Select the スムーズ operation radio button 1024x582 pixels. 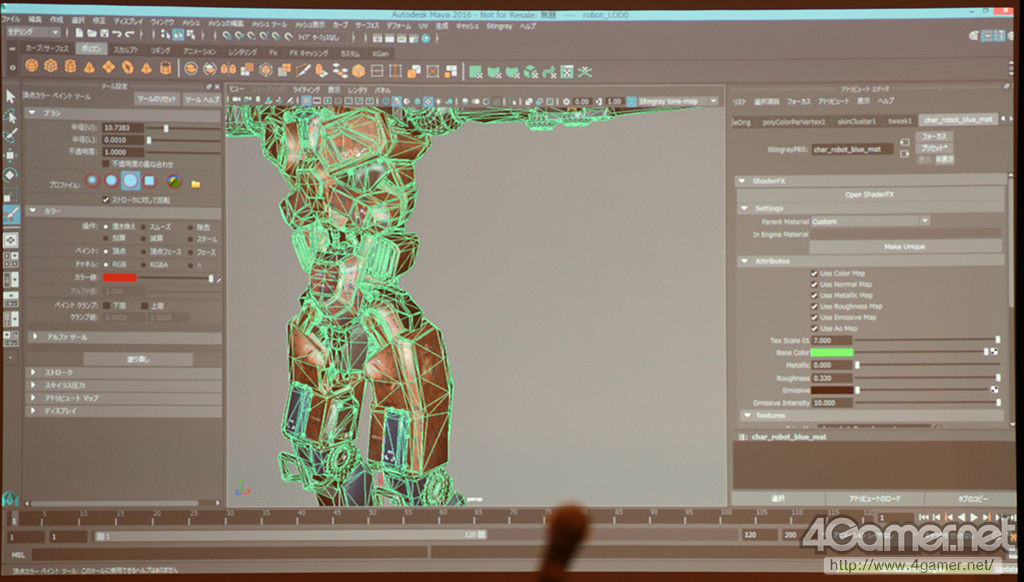144,227
